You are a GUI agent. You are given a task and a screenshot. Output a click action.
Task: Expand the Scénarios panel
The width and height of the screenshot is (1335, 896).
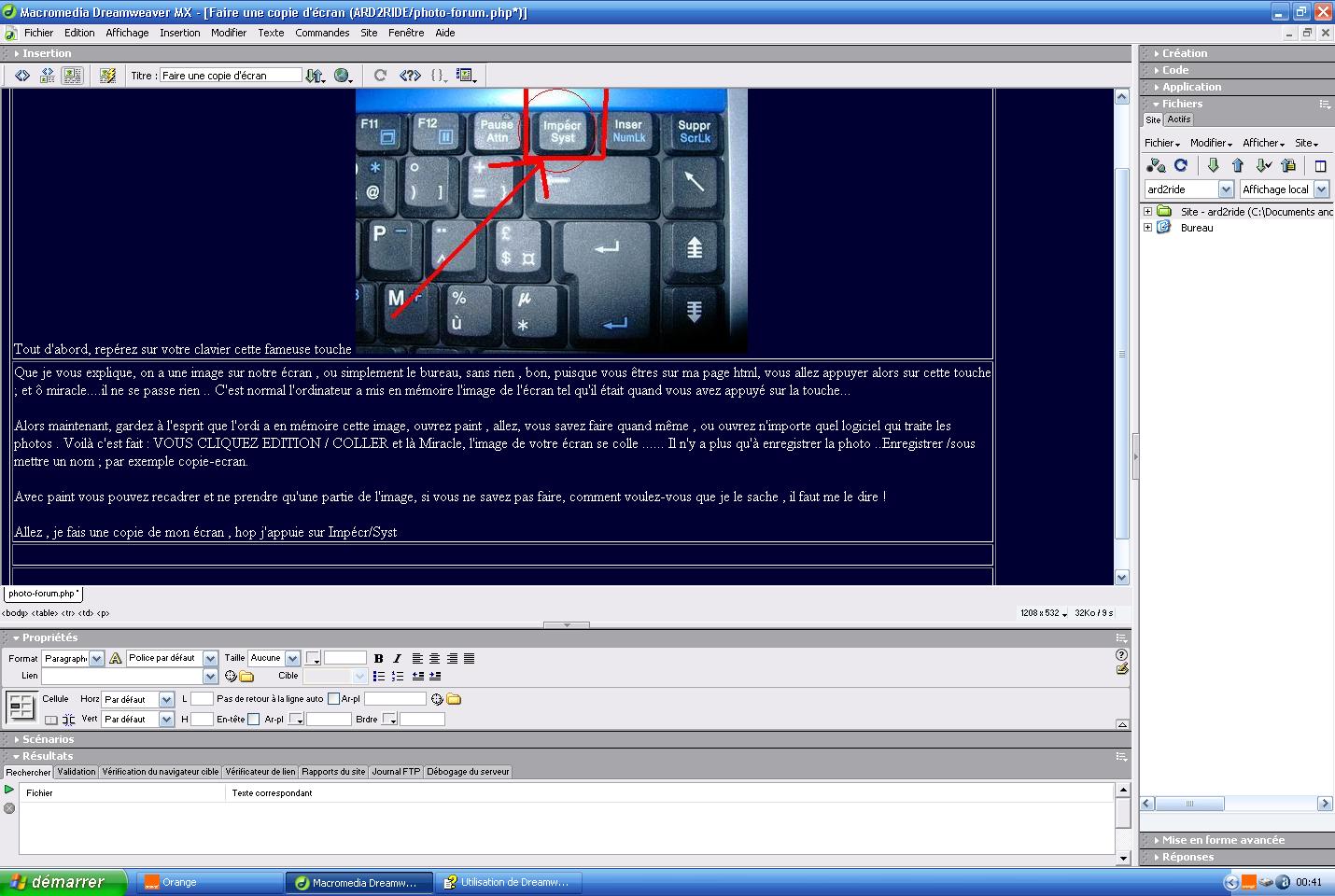(48, 739)
